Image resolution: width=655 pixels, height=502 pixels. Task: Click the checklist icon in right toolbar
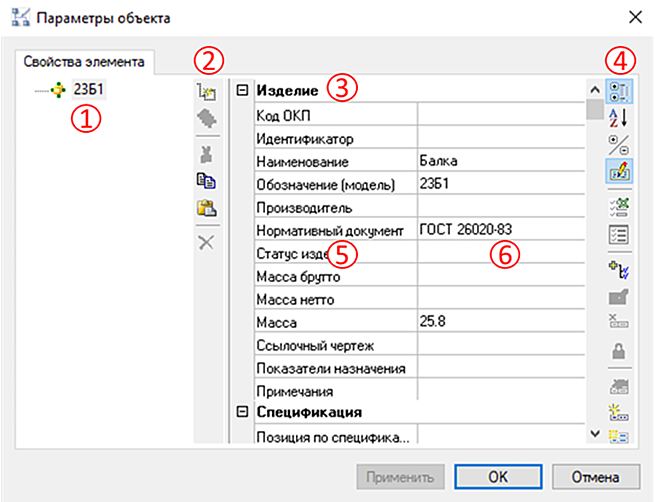point(619,234)
